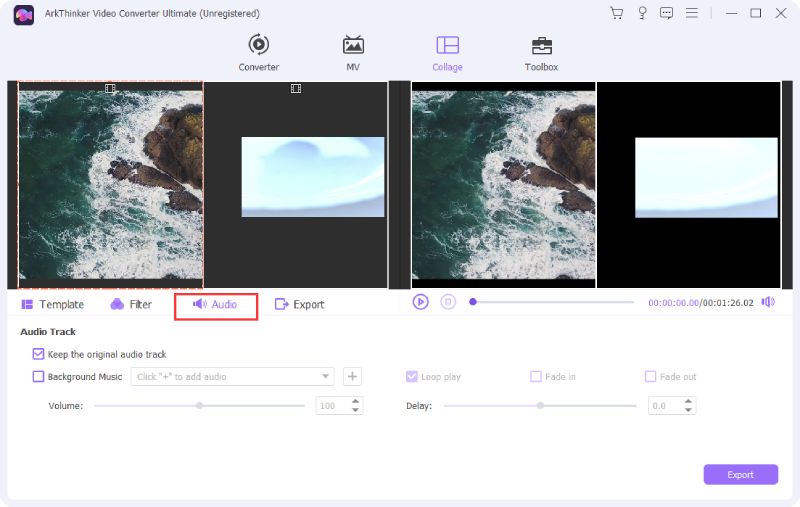Screen dimensions: 800x507
Task: Toggle the Loop play checkbox
Action: pos(412,376)
